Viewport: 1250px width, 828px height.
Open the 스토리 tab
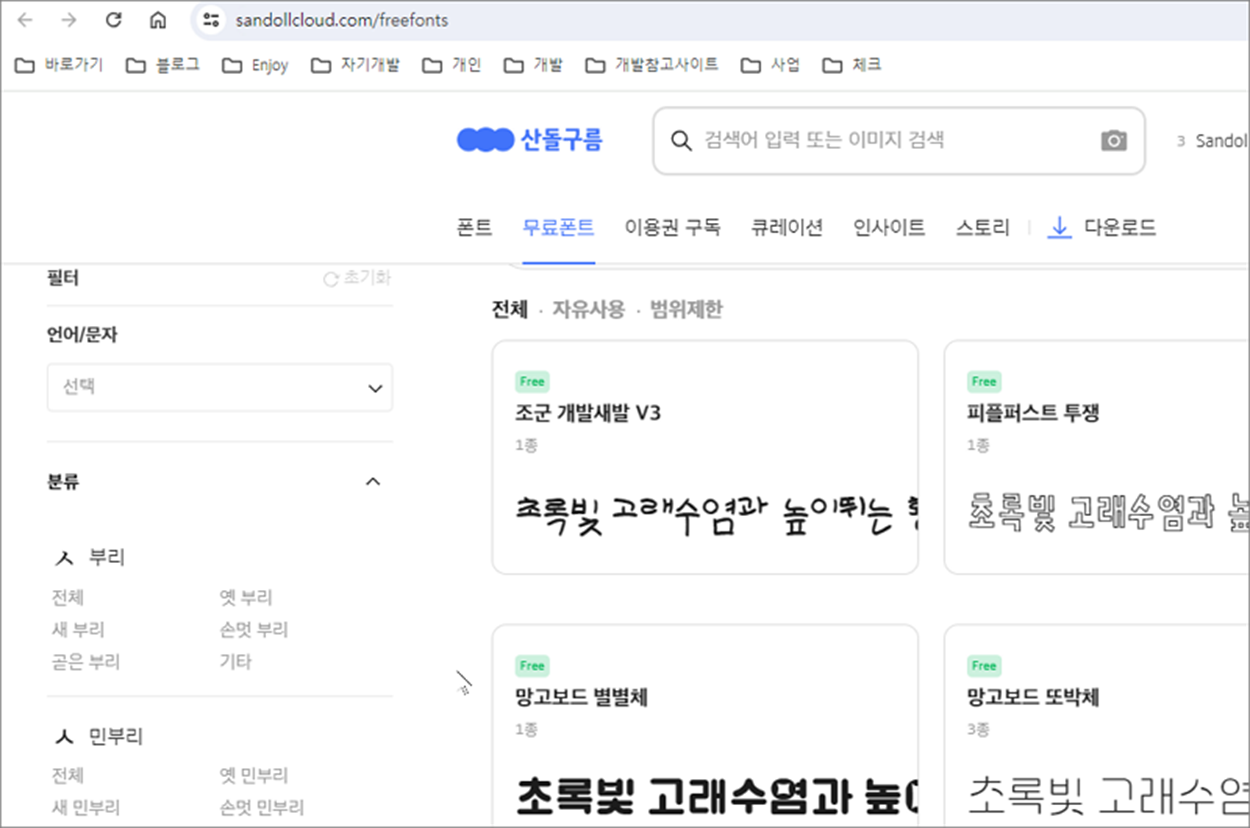tap(982, 228)
